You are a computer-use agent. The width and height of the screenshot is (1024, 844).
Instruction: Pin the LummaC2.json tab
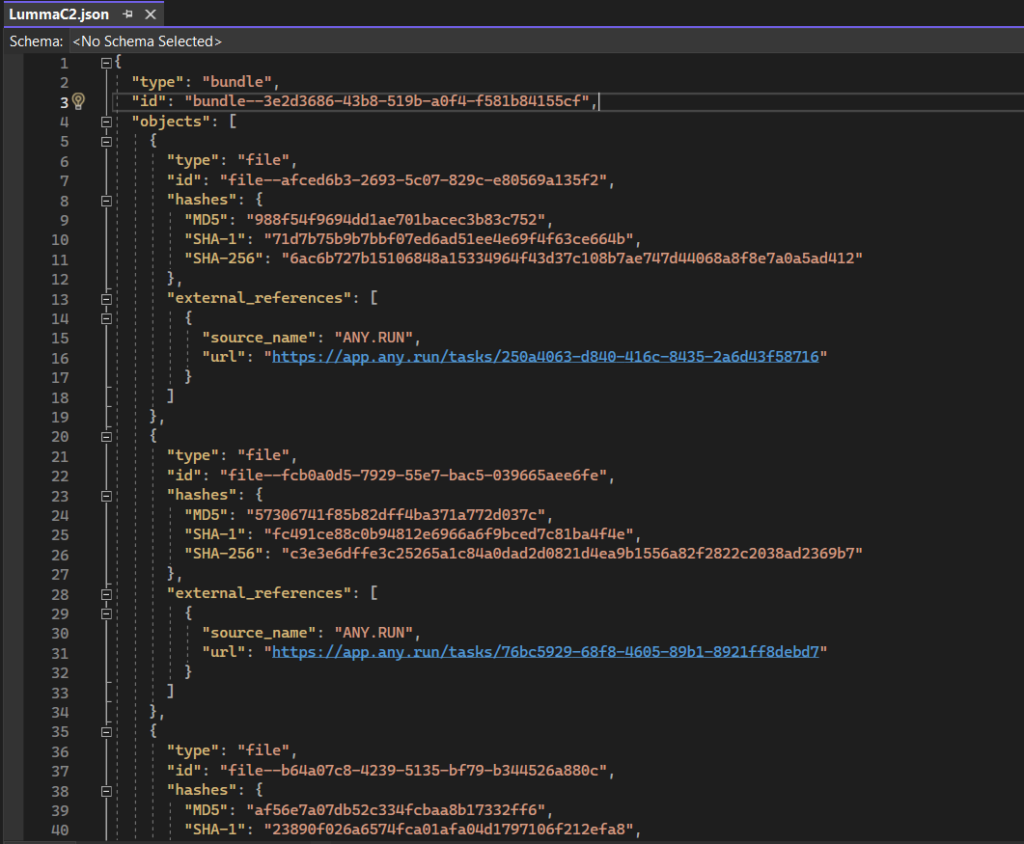(129, 15)
